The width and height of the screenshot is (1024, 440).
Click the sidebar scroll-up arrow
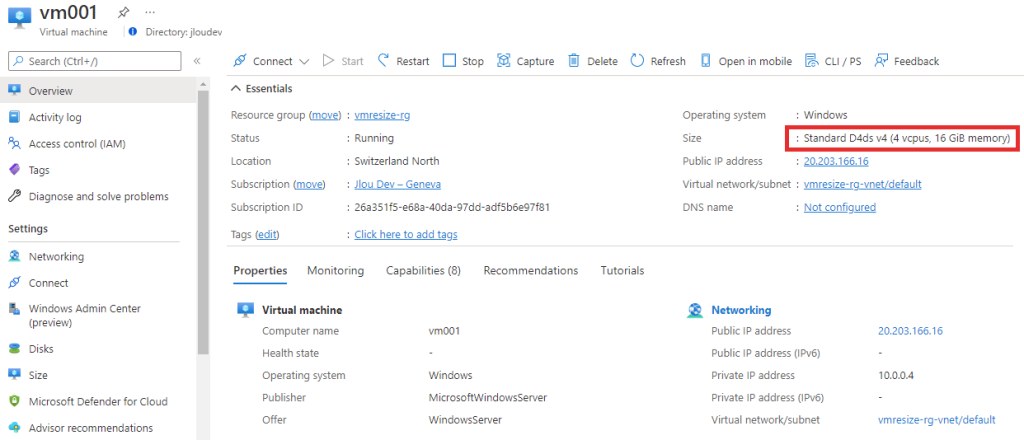pyautogui.click(x=203, y=84)
